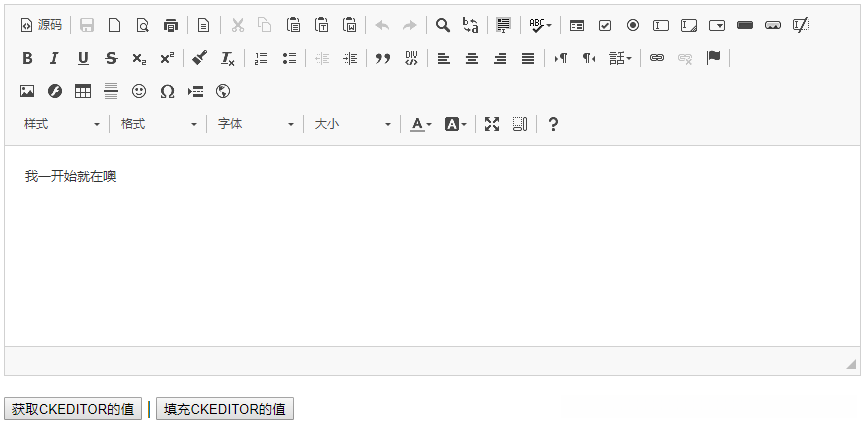Screen dimensions: 867x428
Task: Open the 样式 styles dropdown
Action: [61, 124]
